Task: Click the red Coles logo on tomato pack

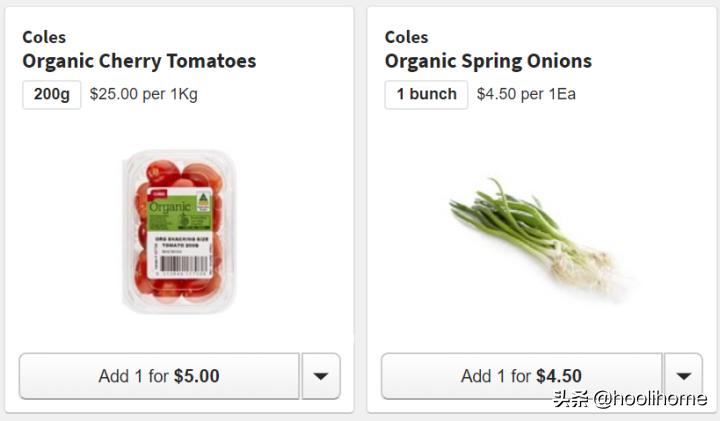Action: pos(155,194)
